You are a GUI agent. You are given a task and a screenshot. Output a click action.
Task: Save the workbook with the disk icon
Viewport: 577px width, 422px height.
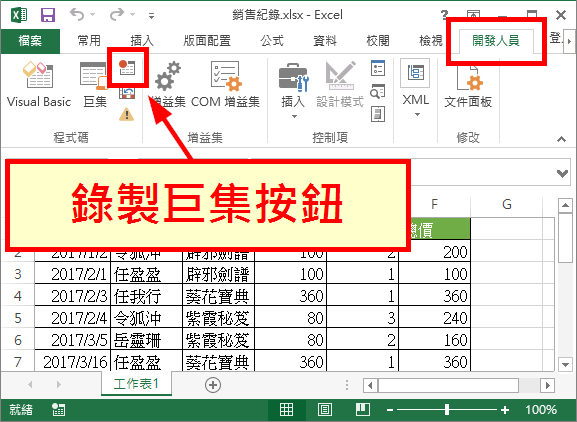click(x=48, y=15)
